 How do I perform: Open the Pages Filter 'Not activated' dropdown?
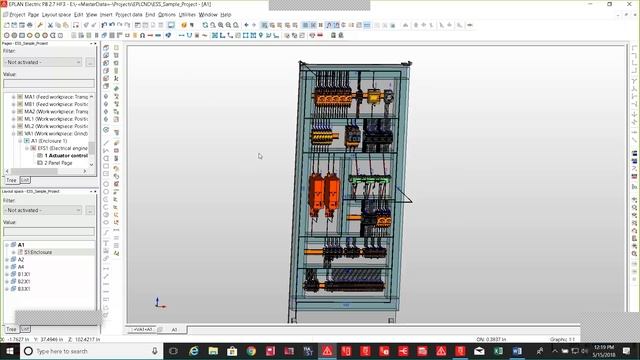(42, 62)
